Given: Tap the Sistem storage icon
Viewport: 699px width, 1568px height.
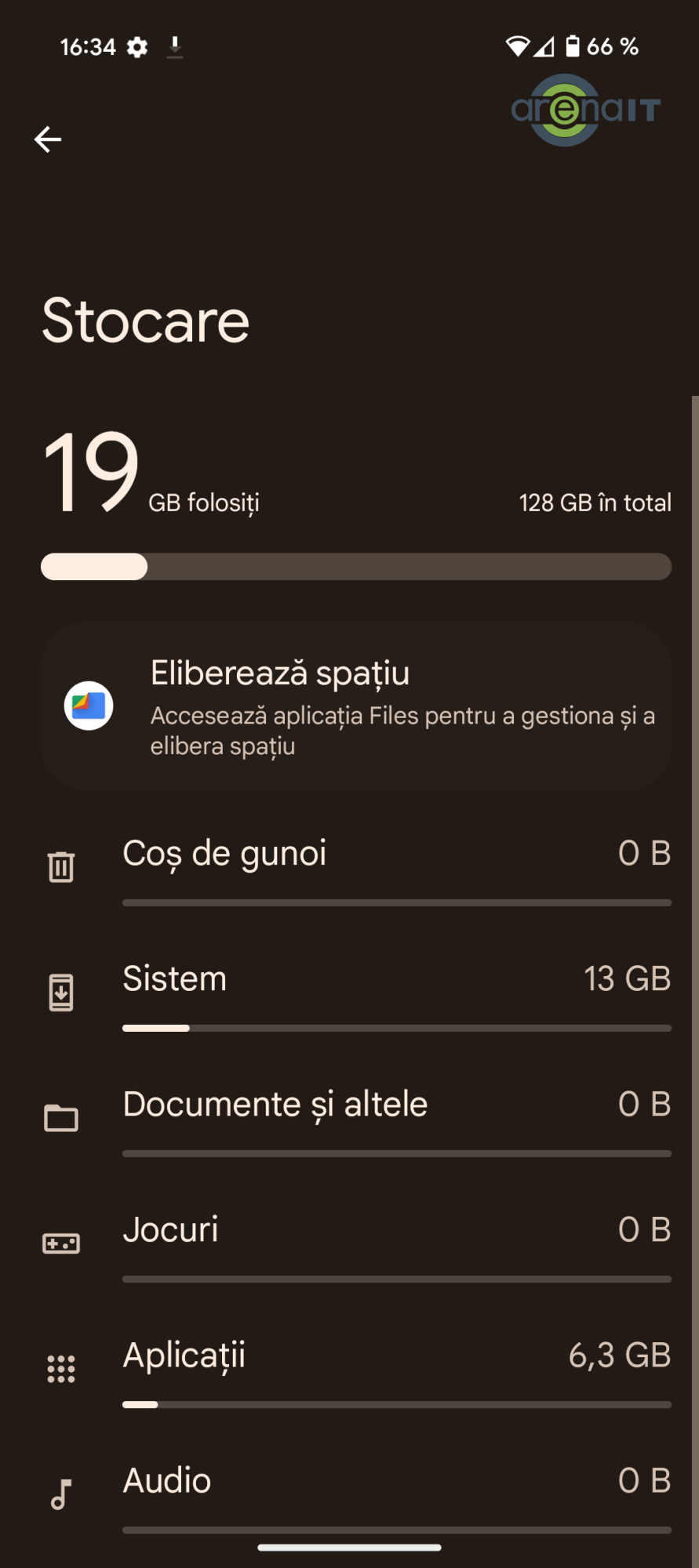Looking at the screenshot, I should point(61,993).
